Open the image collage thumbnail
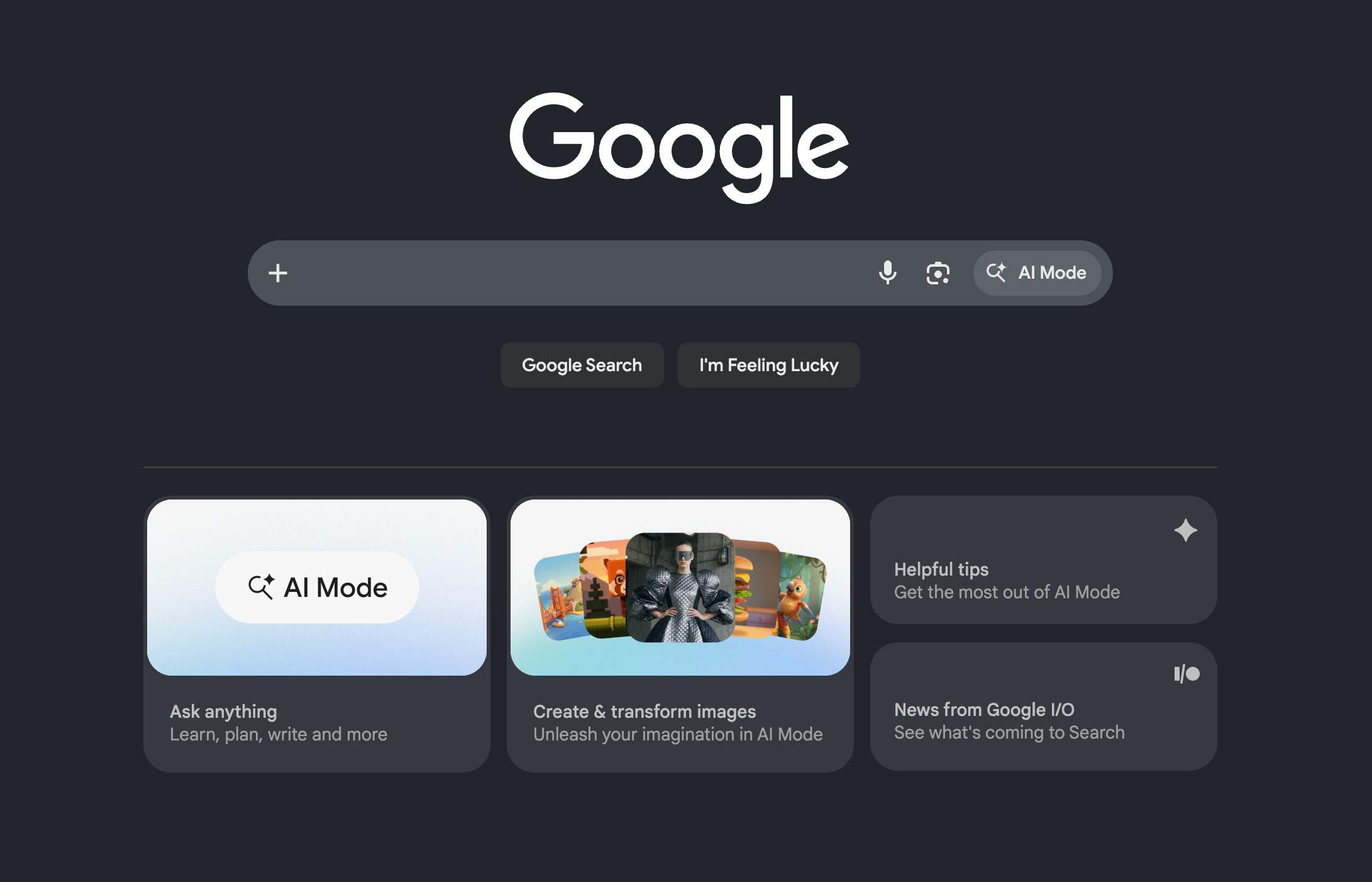Image resolution: width=1372 pixels, height=882 pixels. [x=680, y=588]
